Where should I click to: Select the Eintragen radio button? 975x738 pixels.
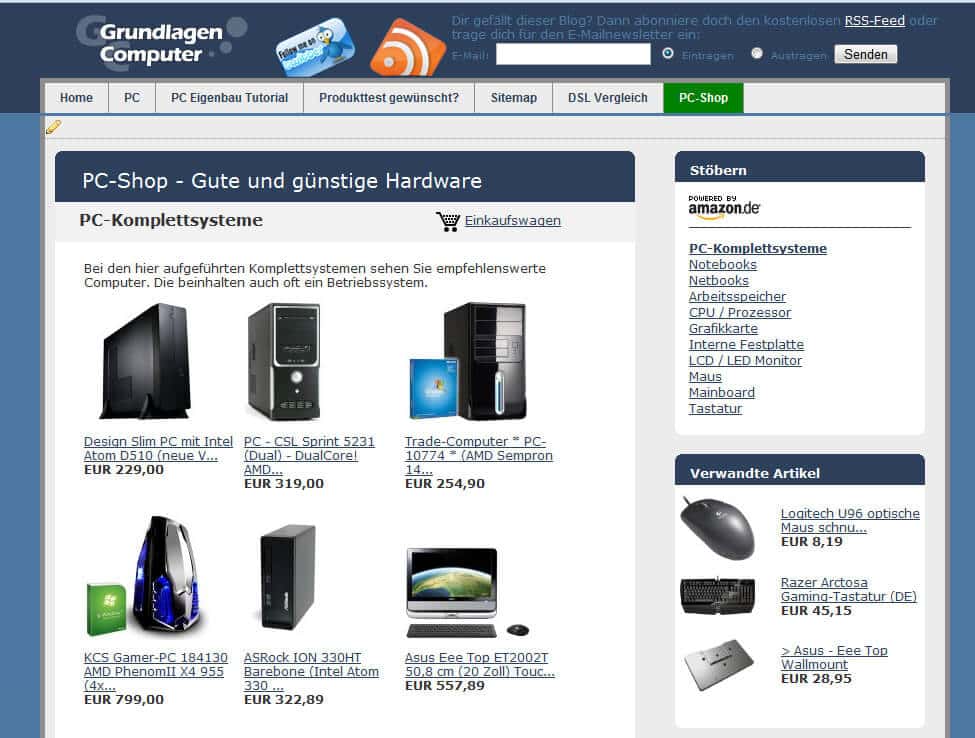[x=668, y=53]
